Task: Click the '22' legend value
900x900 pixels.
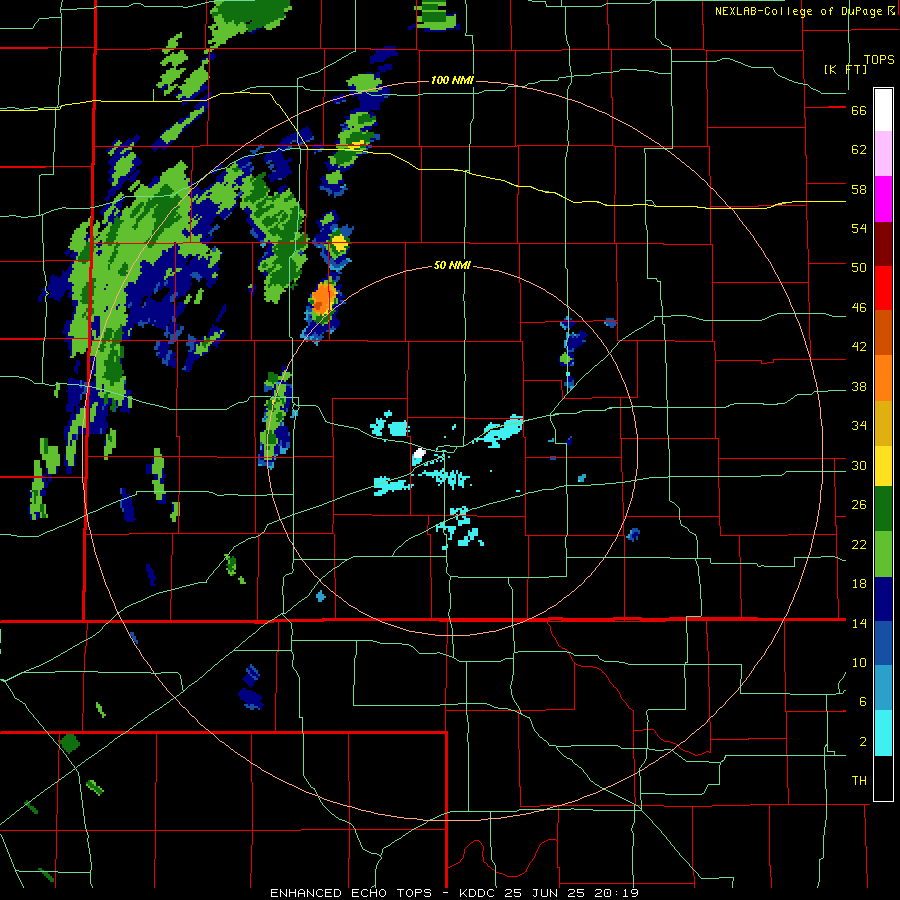Action: [859, 545]
